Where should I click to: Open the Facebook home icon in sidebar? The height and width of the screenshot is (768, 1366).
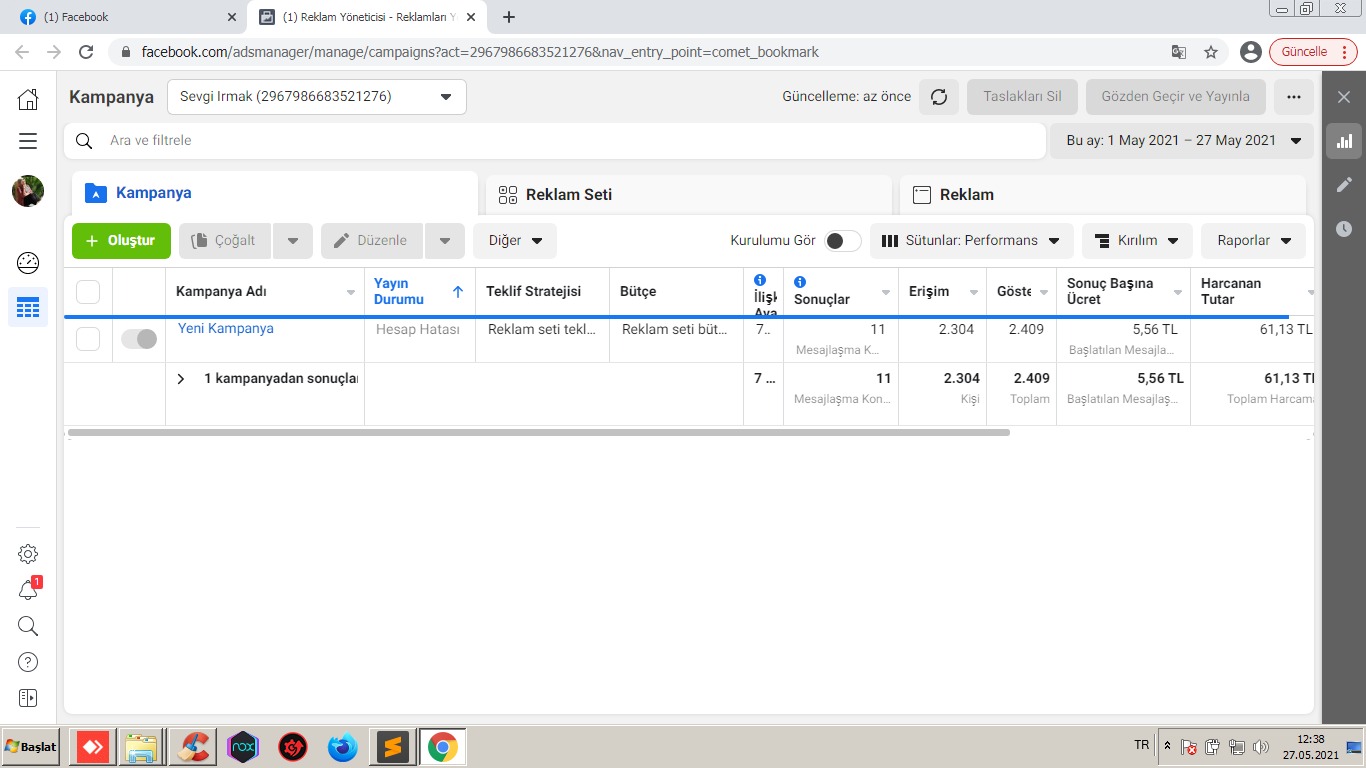pos(28,99)
